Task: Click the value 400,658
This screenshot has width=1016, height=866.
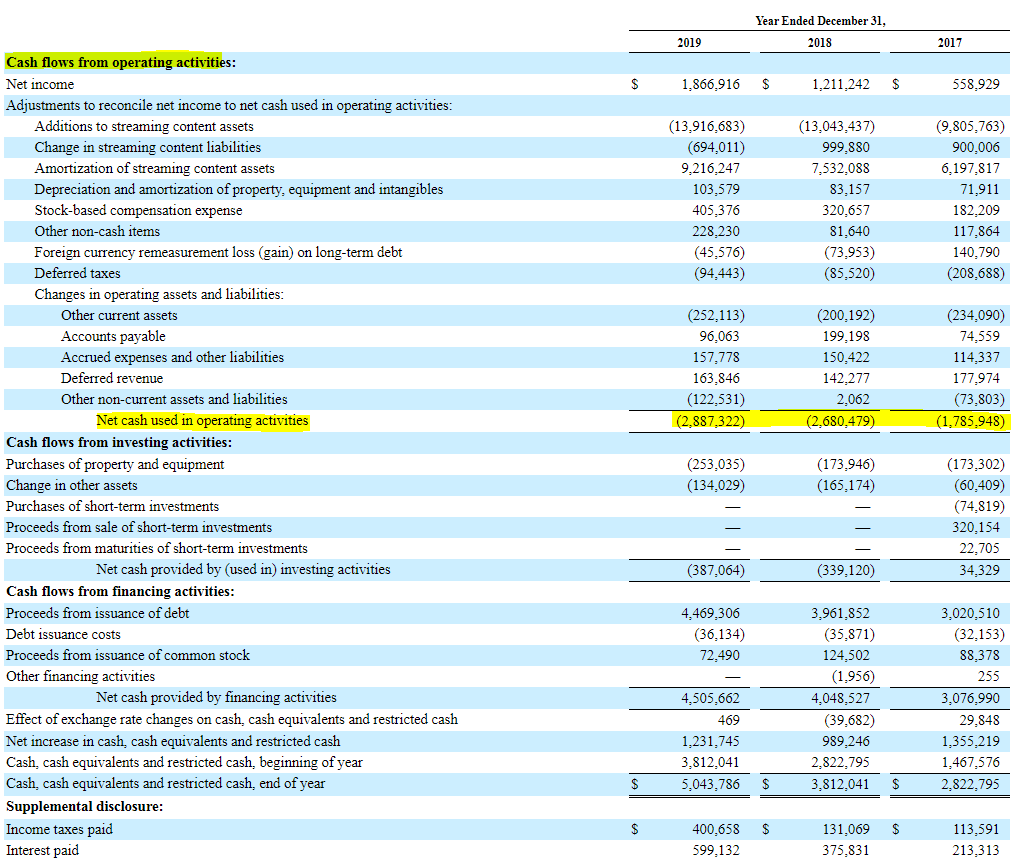Action: point(716,829)
